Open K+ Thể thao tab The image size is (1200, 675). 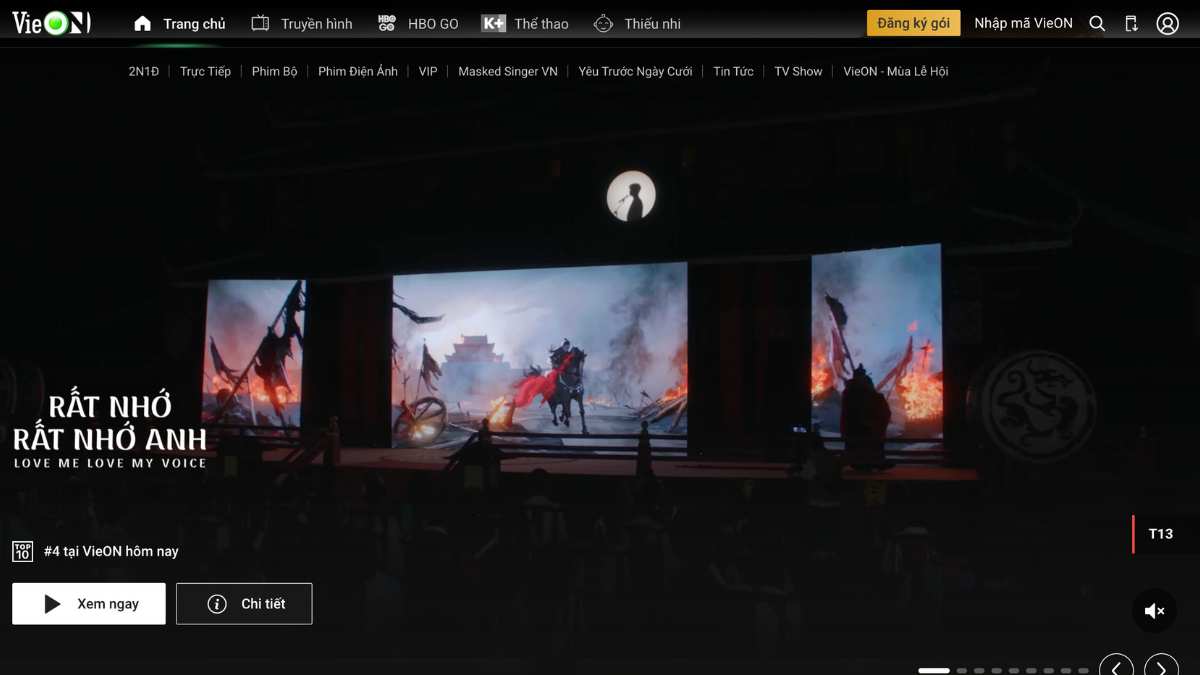click(x=525, y=23)
